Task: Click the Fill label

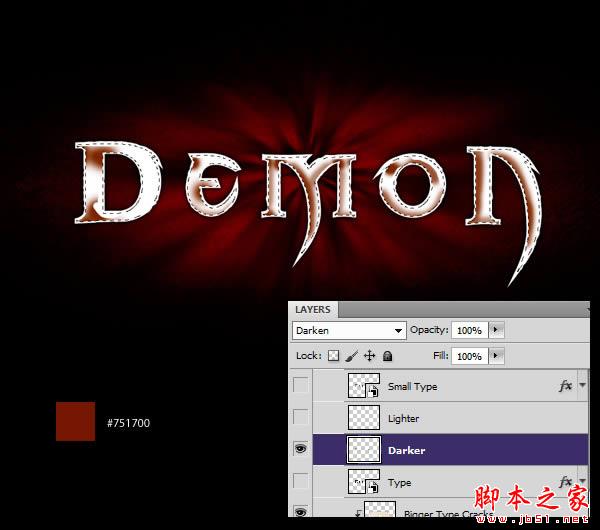Action: tap(440, 356)
